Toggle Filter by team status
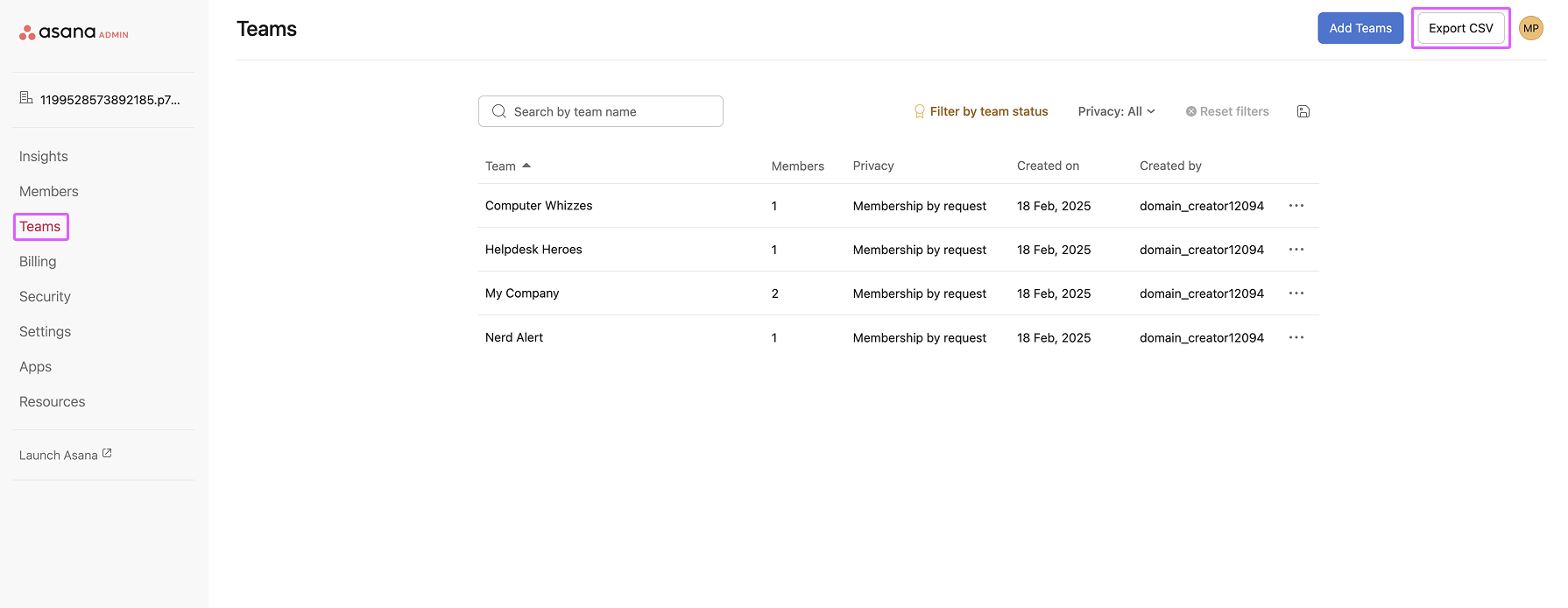The image size is (1568, 608). [980, 111]
